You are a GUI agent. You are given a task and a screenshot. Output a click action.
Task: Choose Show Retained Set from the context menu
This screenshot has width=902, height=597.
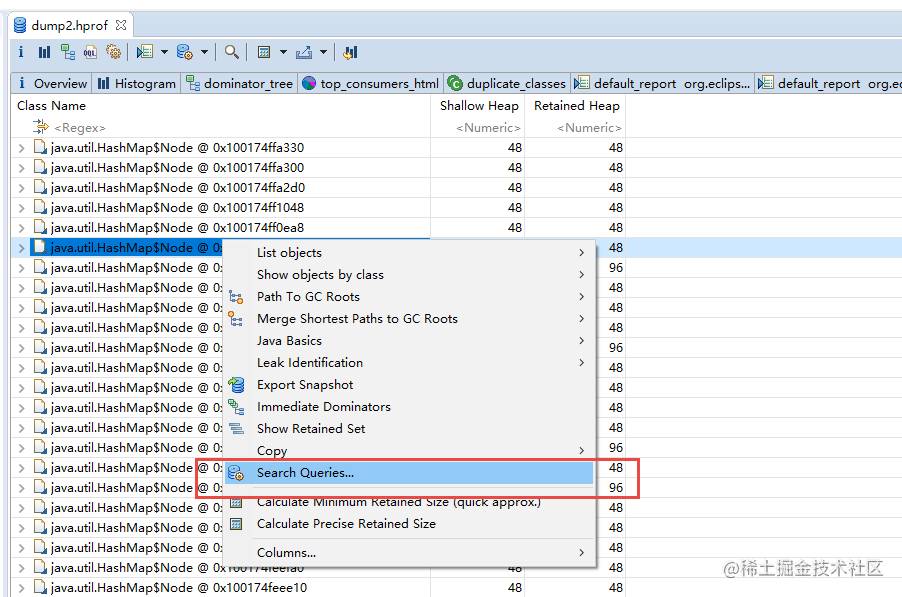point(409,428)
